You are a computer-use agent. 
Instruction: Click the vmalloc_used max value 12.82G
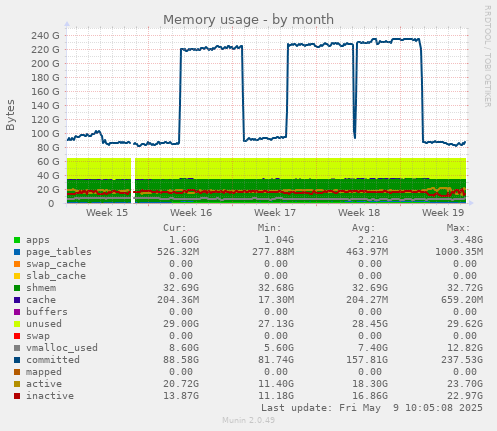tap(465, 348)
